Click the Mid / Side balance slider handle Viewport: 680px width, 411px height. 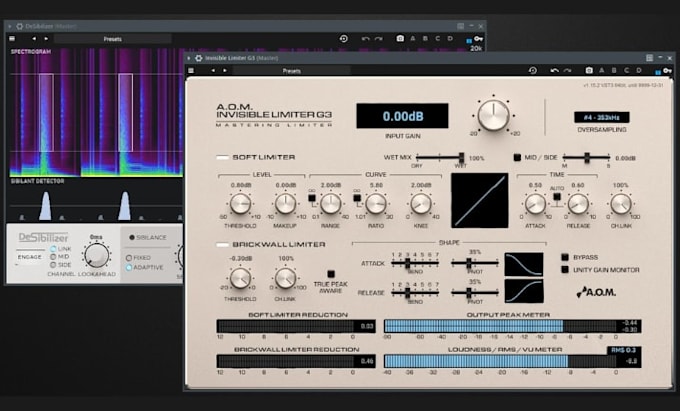coord(587,157)
